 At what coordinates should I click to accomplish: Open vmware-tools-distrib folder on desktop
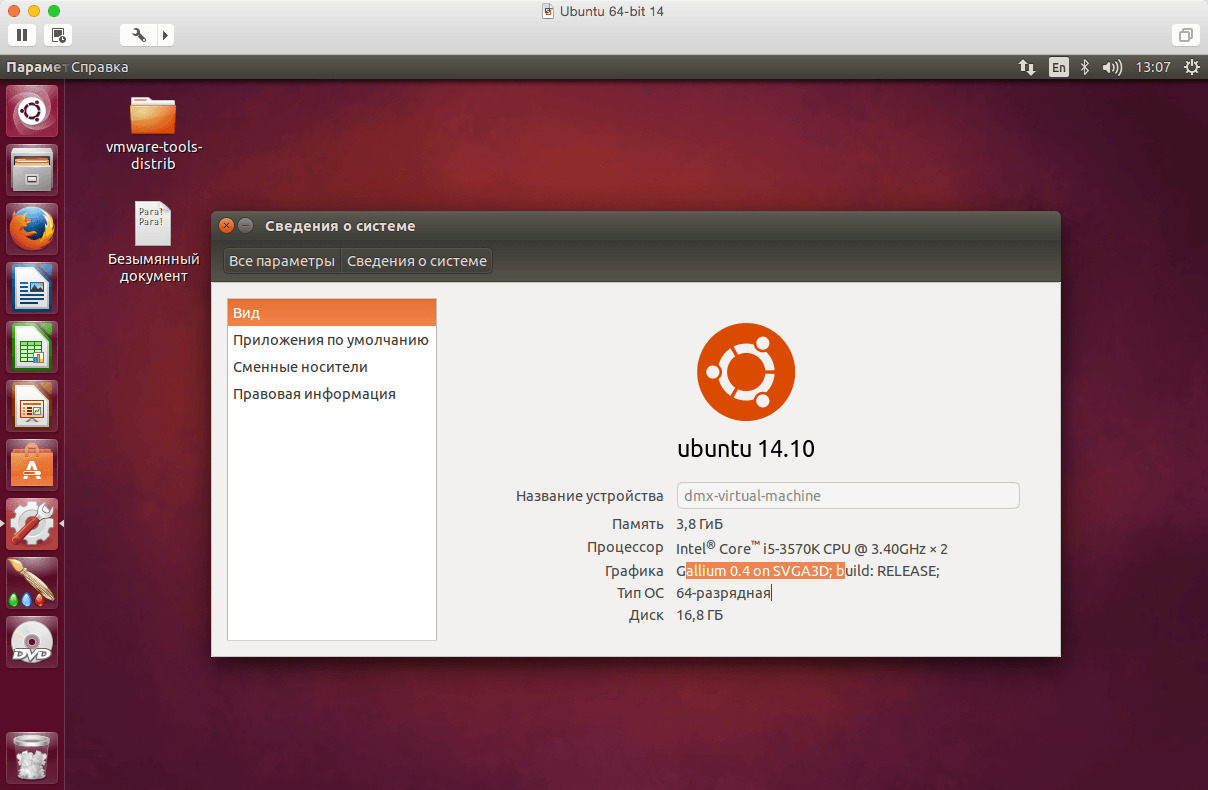(x=153, y=132)
